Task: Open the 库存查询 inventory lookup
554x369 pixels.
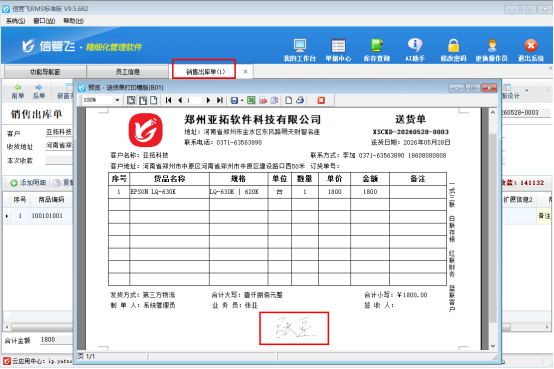Action: [x=377, y=50]
